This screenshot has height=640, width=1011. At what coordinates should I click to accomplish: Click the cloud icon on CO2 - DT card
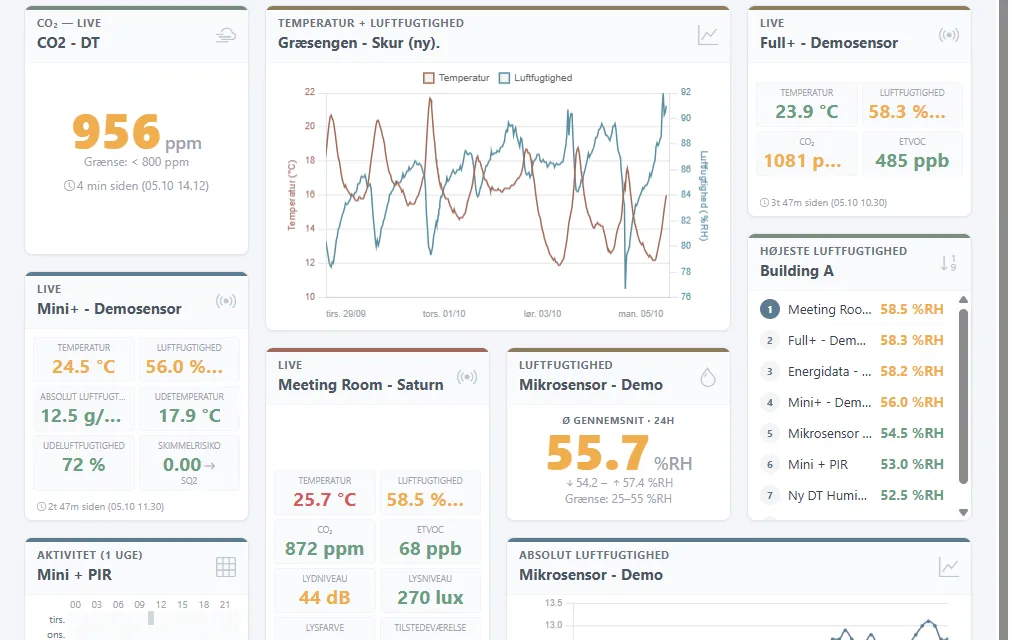(226, 35)
